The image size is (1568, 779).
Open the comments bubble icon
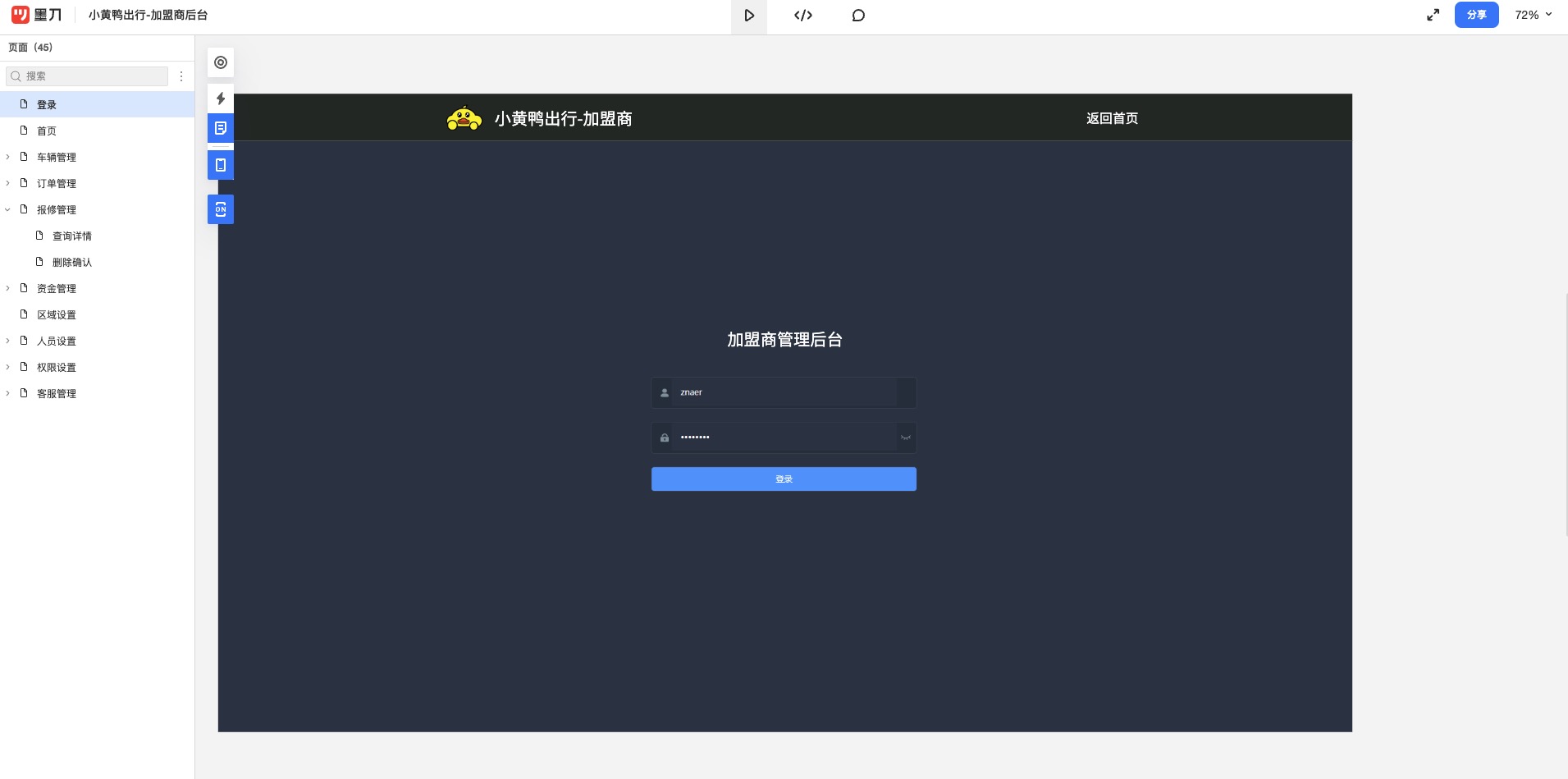(858, 16)
